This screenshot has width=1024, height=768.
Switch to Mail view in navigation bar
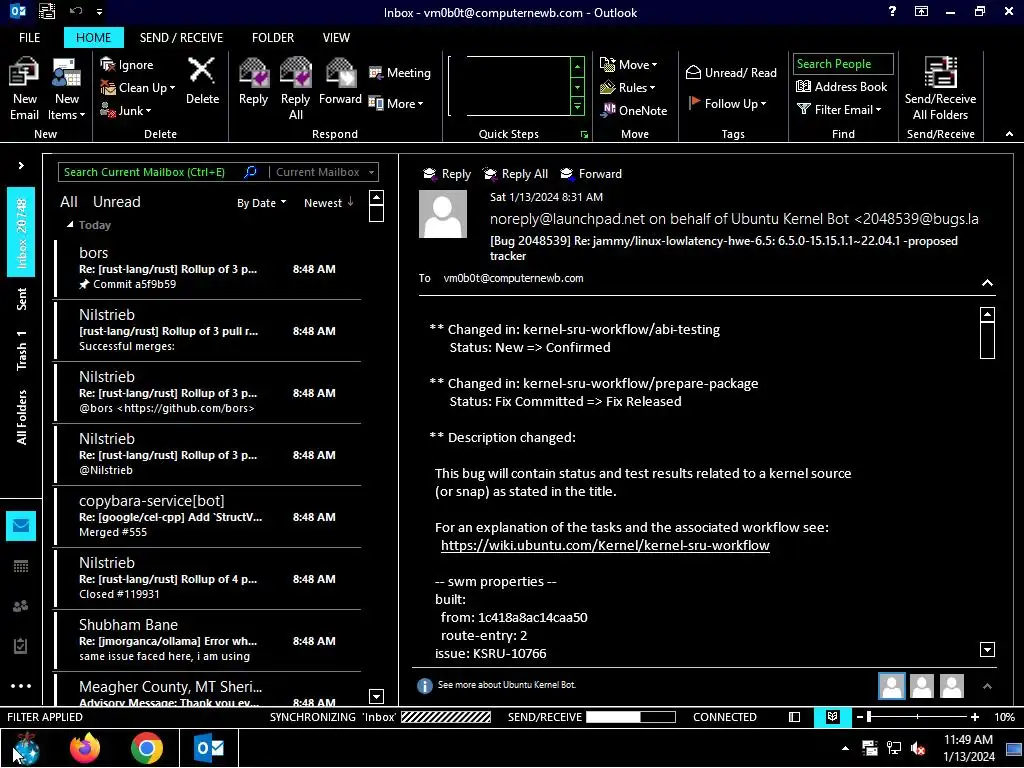pos(21,526)
